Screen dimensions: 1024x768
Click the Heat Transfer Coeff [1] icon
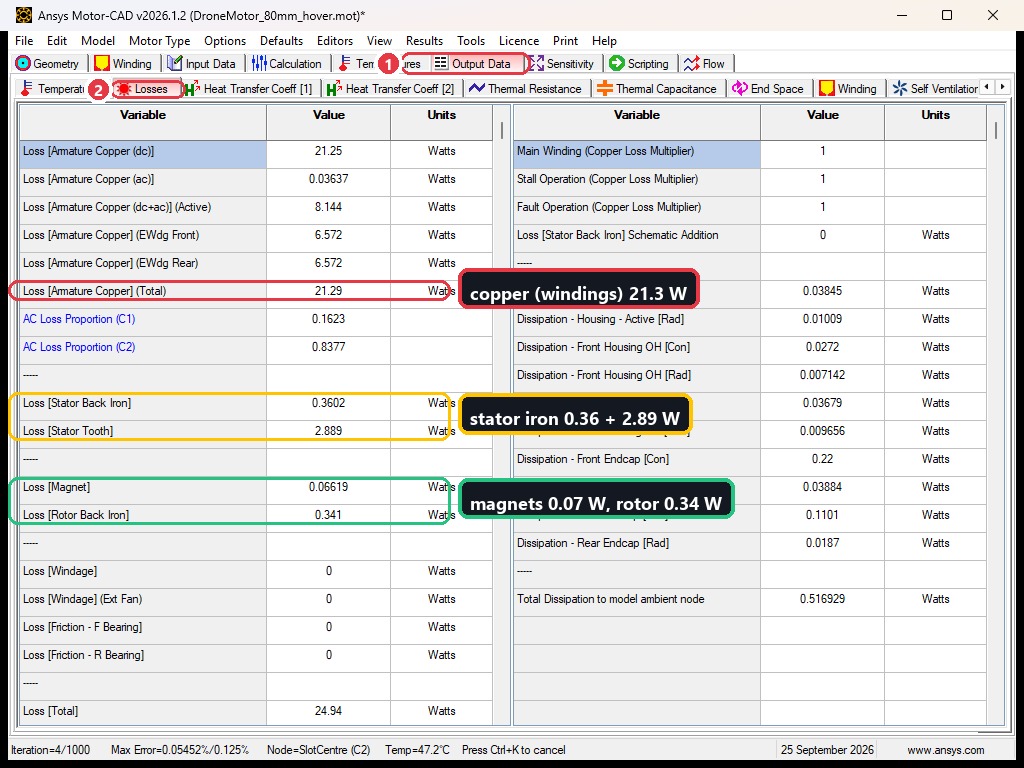(x=191, y=89)
